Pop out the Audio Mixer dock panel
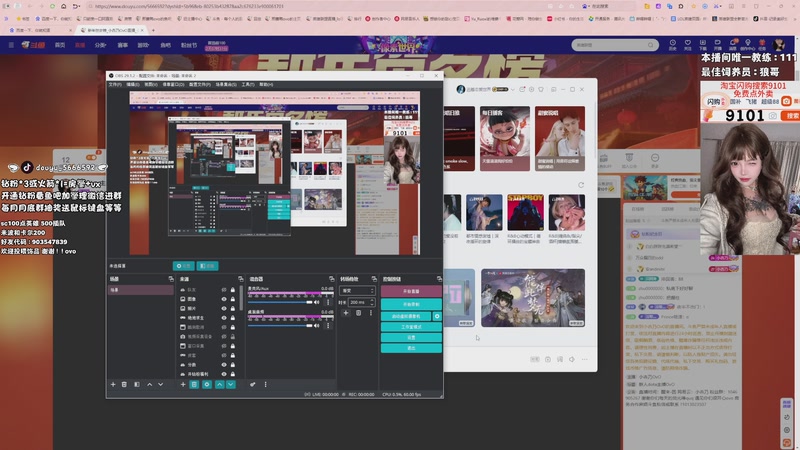 coord(332,279)
